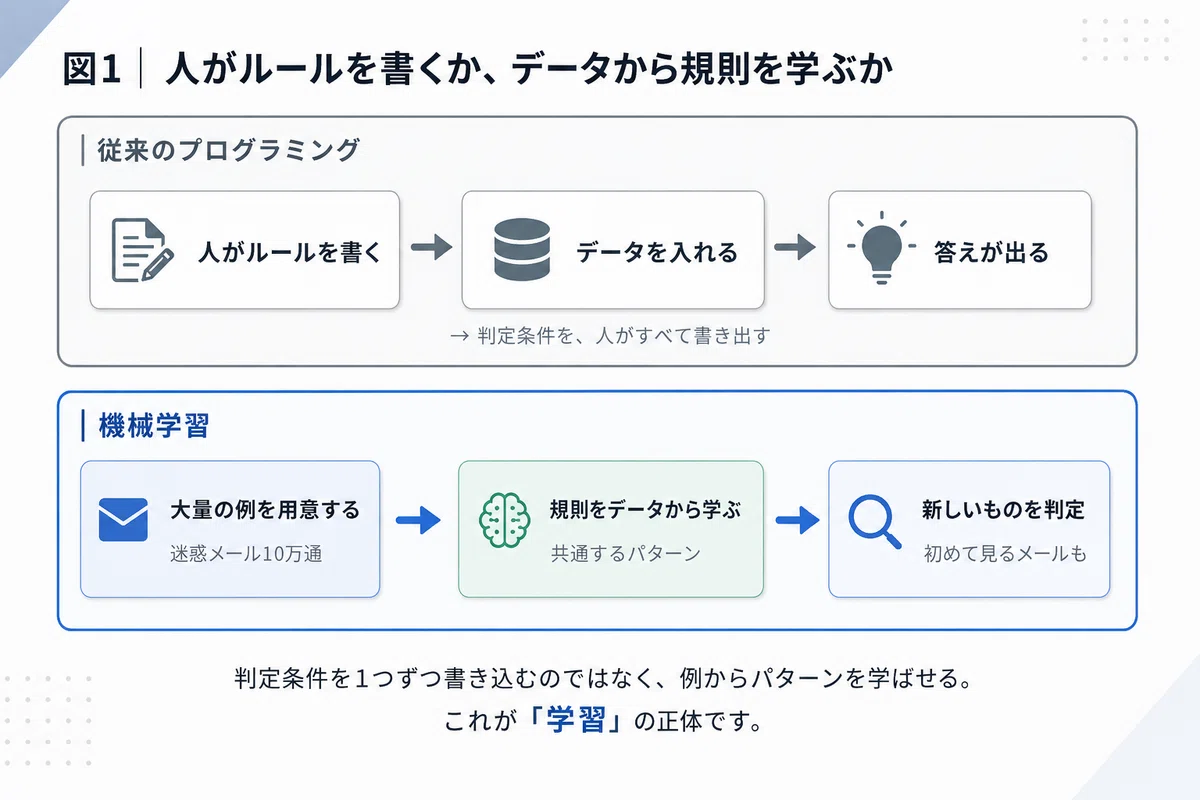Click the blue arrow after 大量の例を用意する
The image size is (1200, 800).
coord(418,519)
